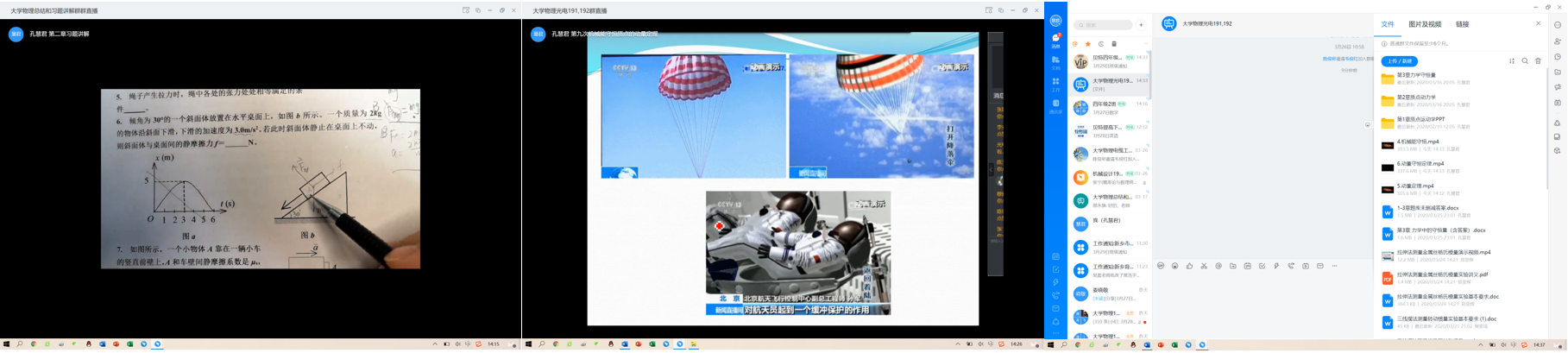This screenshot has height=353, width=1568.
Task: Click the trash icon in file panel
Action: [x=1538, y=61]
